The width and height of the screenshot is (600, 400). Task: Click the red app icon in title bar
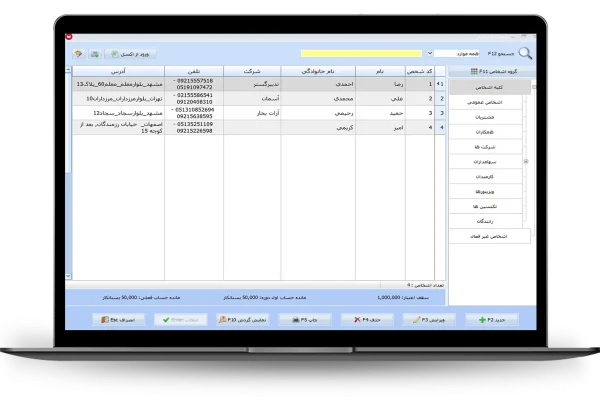69,37
